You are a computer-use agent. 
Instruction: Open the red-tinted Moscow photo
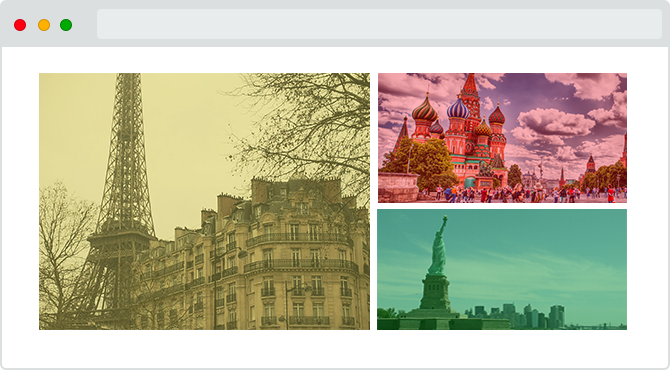(502, 138)
